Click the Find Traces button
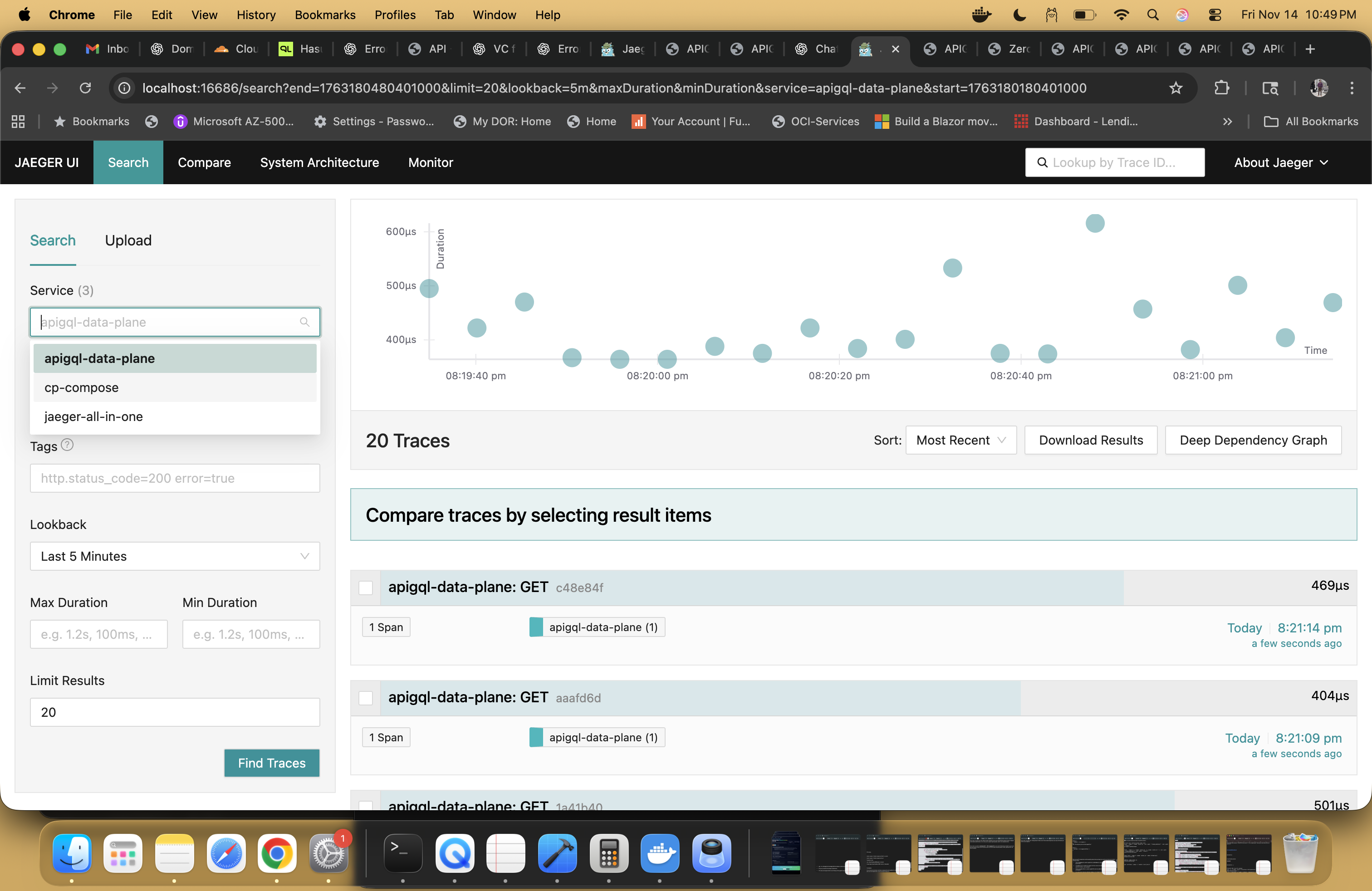1372x891 pixels. tap(271, 763)
